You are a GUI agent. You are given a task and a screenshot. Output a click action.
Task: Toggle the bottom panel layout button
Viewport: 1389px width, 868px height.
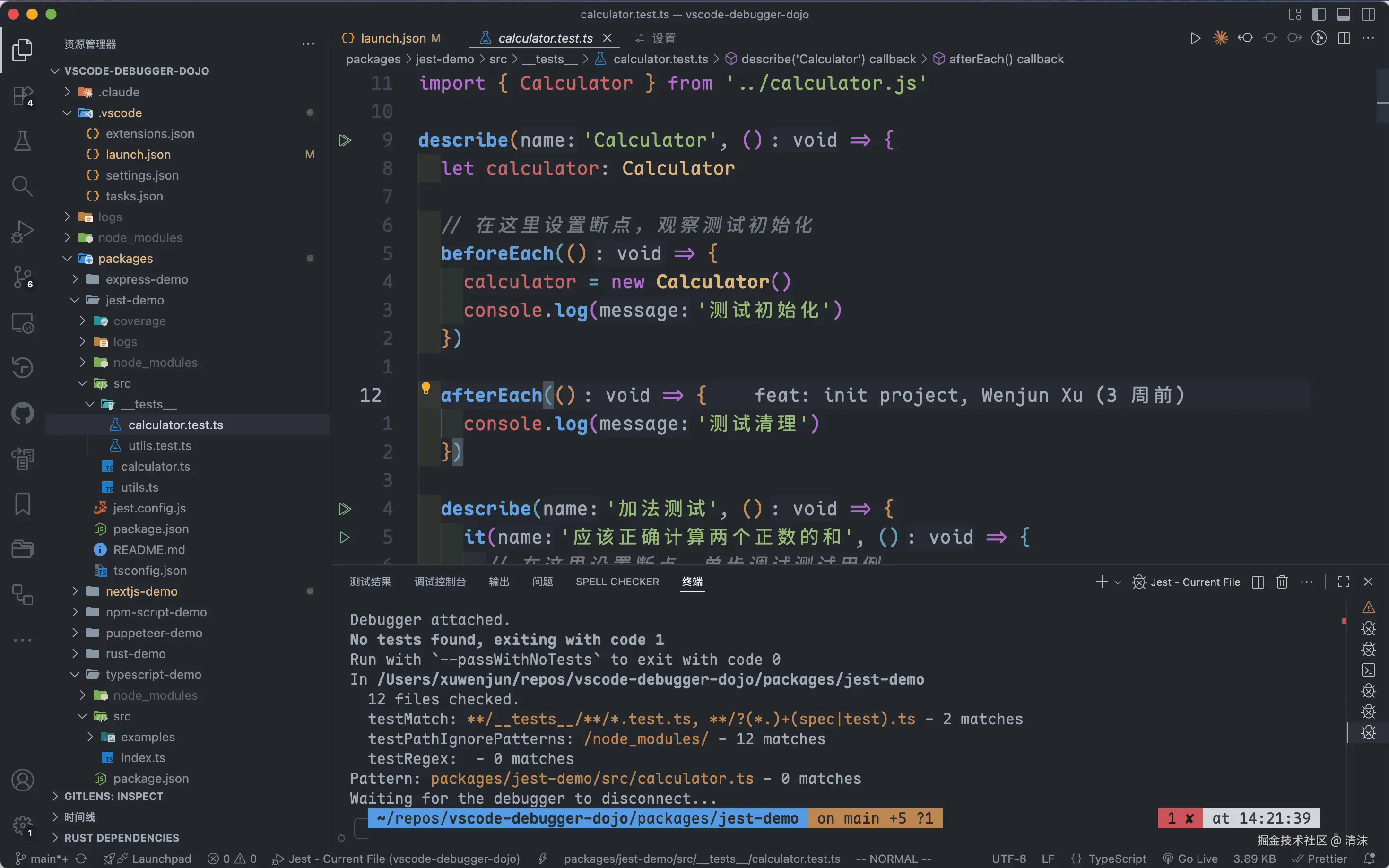point(1343,14)
